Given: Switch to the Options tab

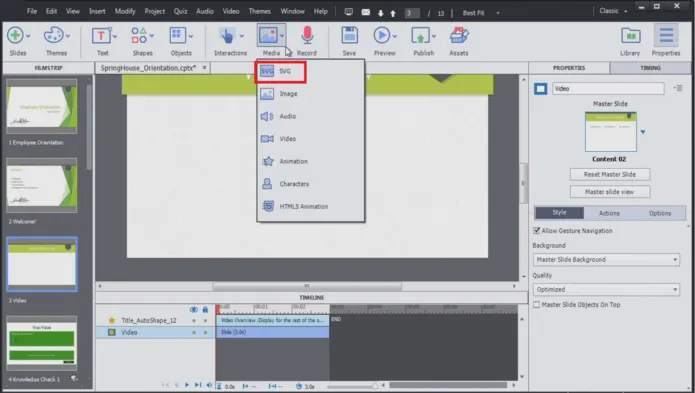Looking at the screenshot, I should (660, 213).
